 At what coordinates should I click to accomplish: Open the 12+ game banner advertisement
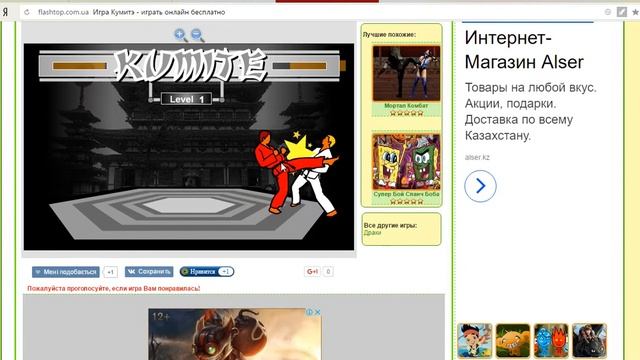[x=235, y=334]
